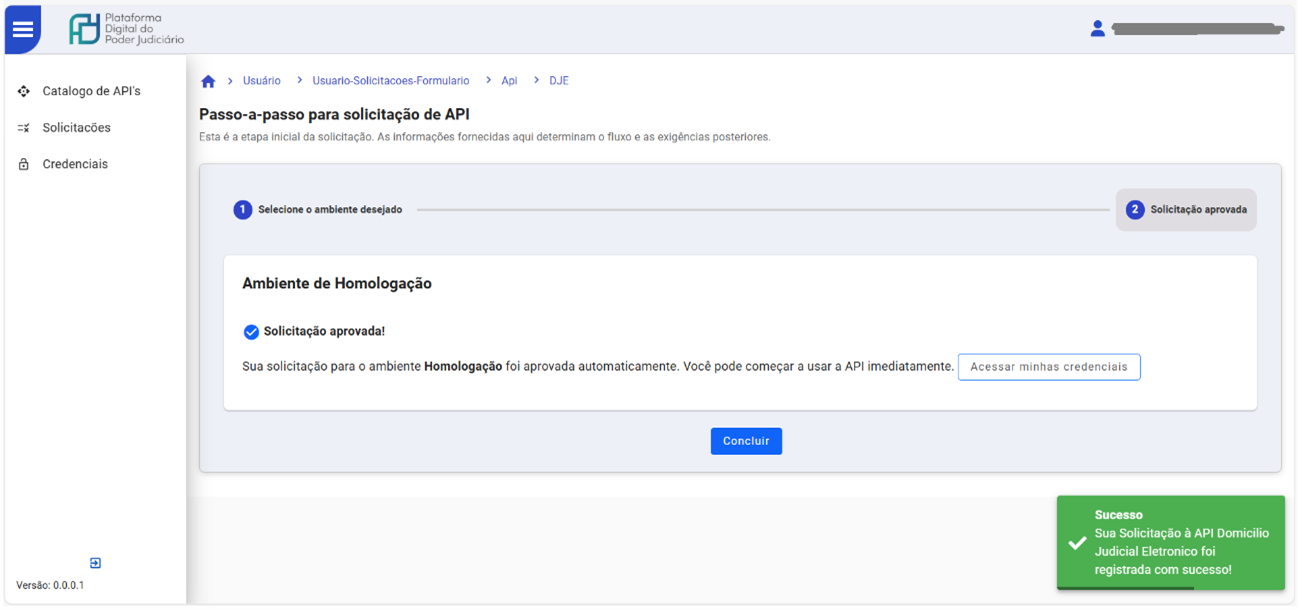1298x609 pixels.
Task: Navigate to the Usuário breadcrumb link
Action: click(x=261, y=80)
